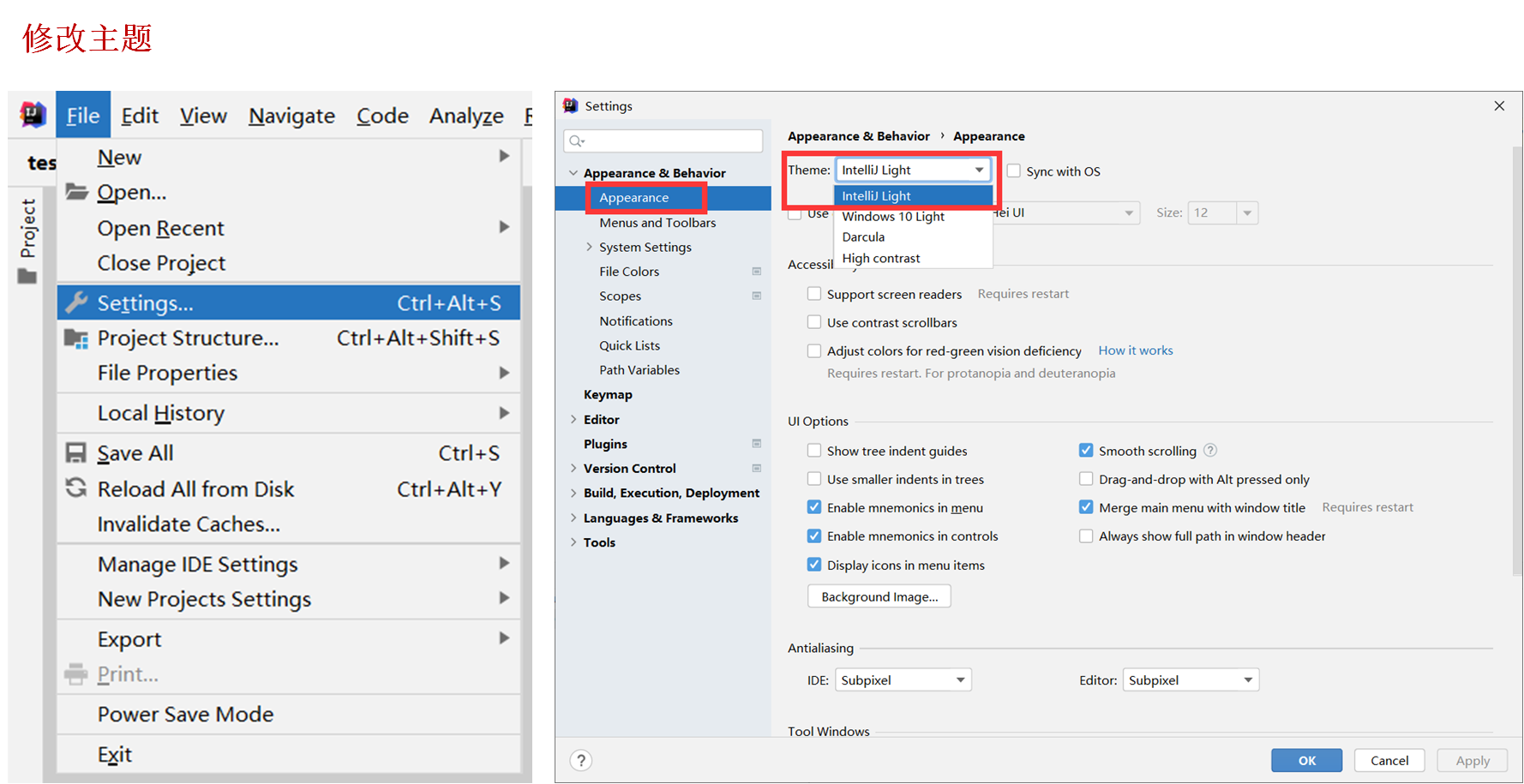The height and width of the screenshot is (784, 1524).
Task: Select Keymap in settings tree
Action: point(608,395)
